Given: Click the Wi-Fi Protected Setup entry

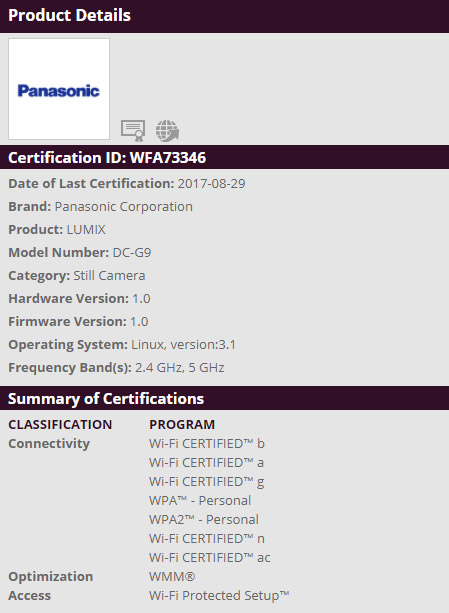Looking at the screenshot, I should tap(219, 595).
